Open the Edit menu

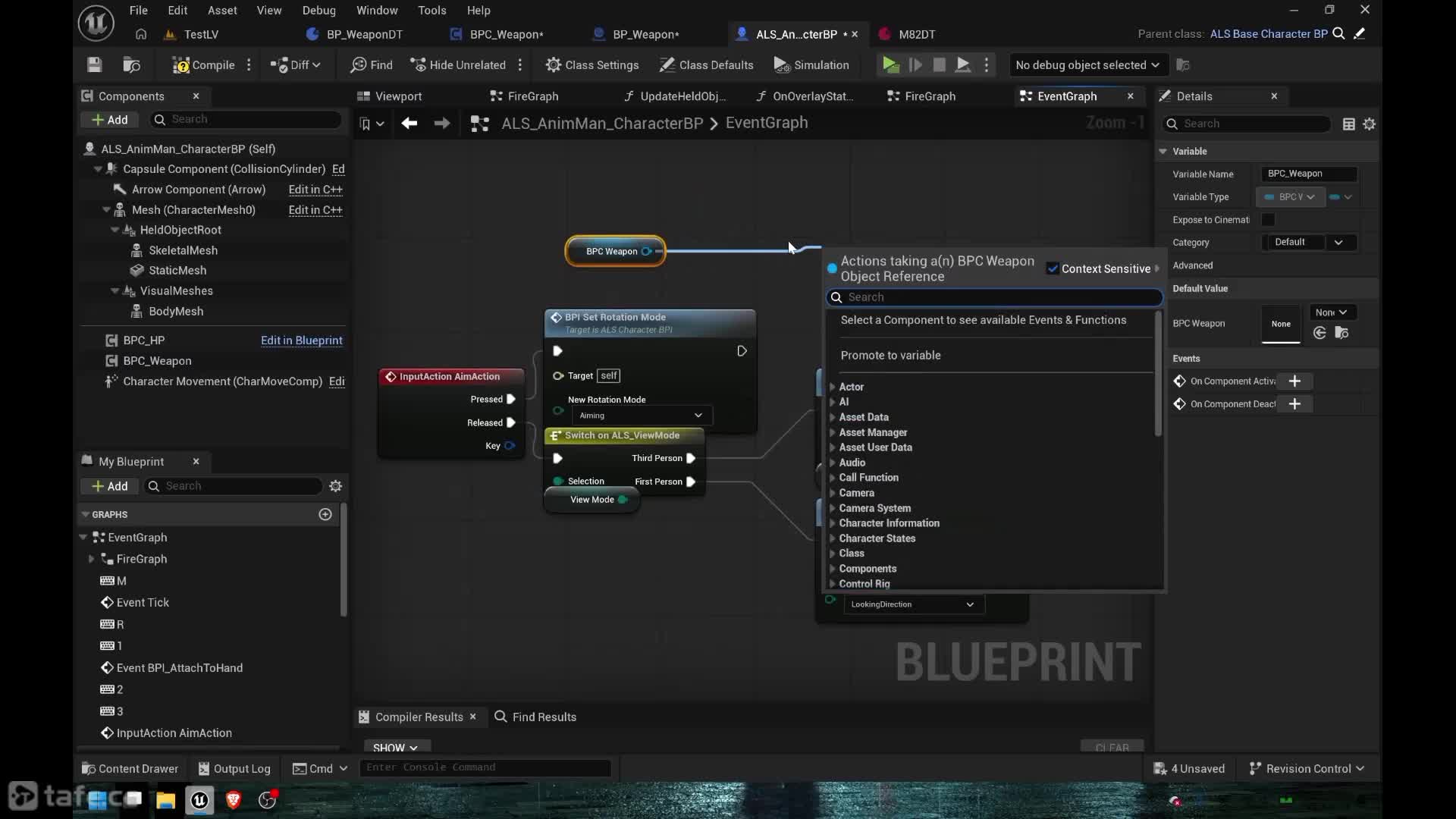[x=177, y=11]
